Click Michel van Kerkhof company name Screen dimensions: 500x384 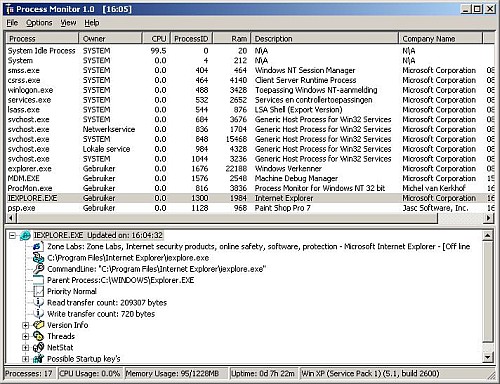click(x=434, y=188)
